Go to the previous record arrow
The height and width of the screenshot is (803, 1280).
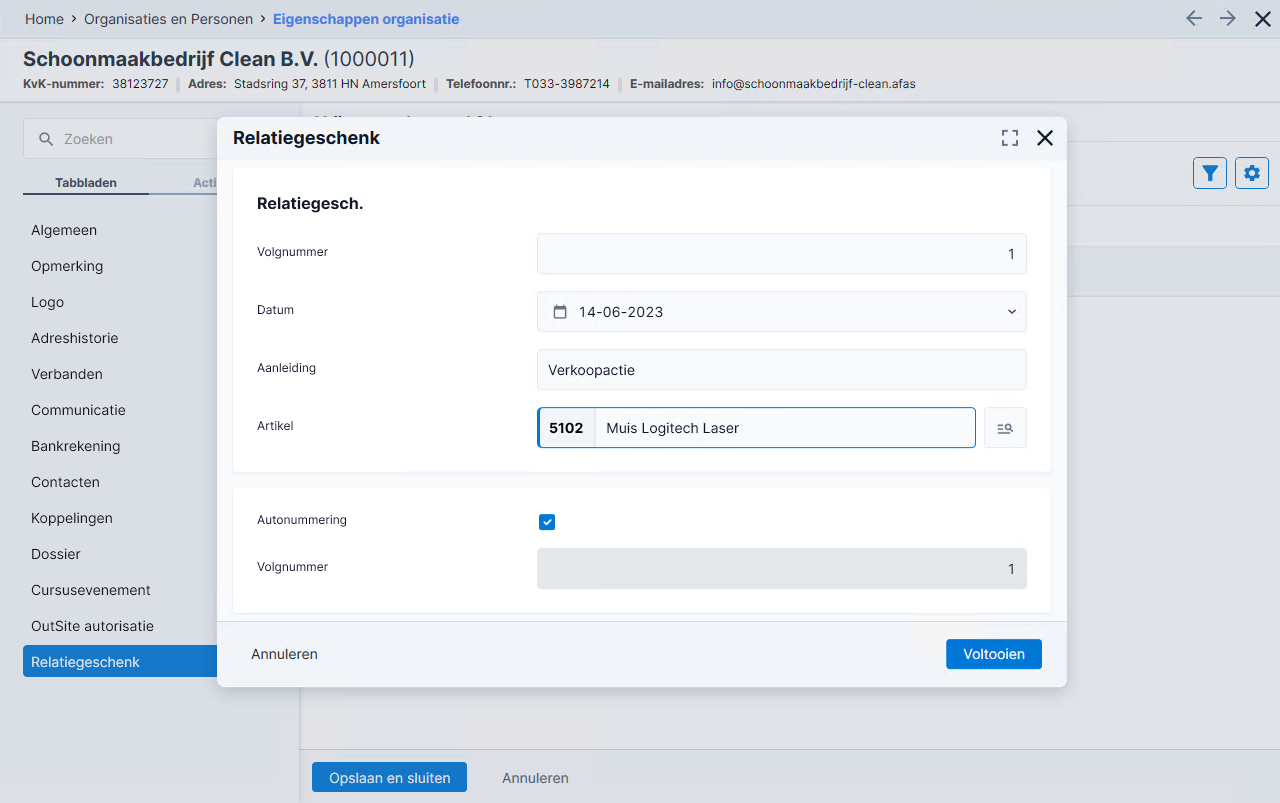tap(1193, 19)
